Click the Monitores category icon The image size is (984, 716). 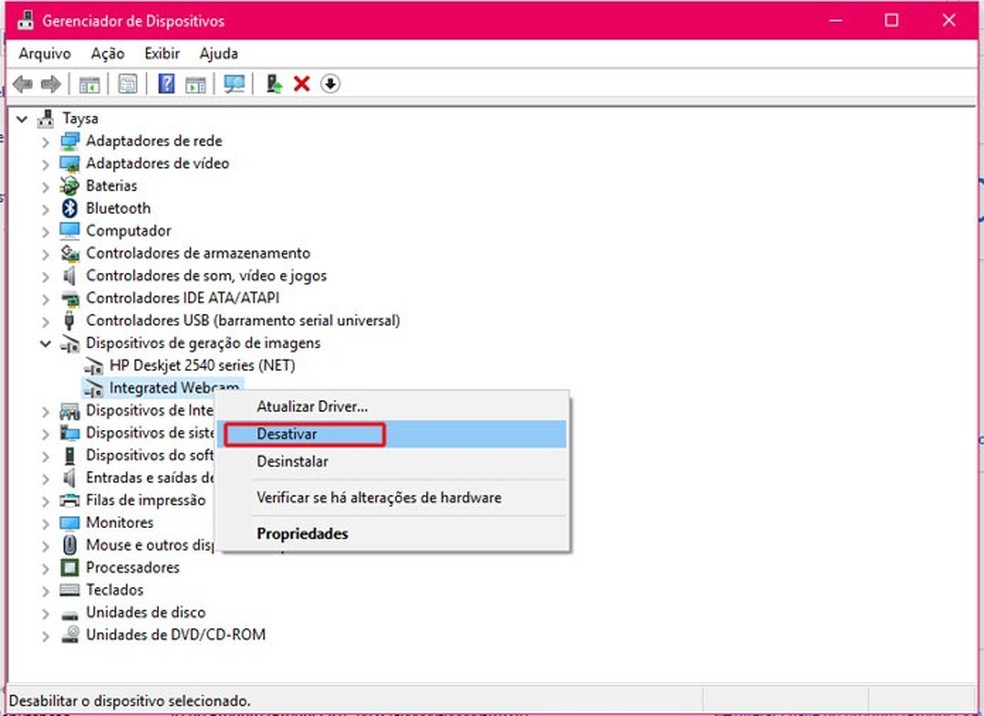70,523
